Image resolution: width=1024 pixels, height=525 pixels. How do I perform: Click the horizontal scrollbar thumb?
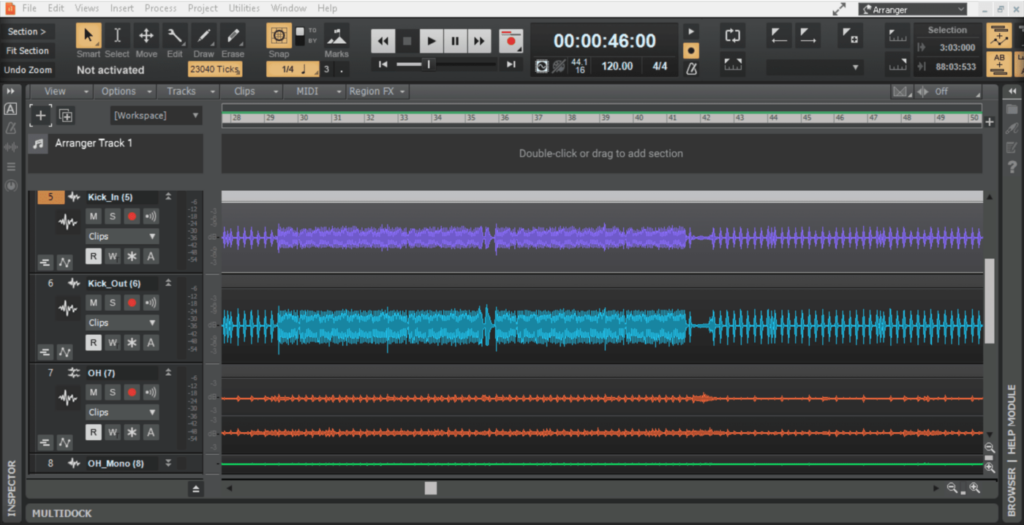click(430, 488)
